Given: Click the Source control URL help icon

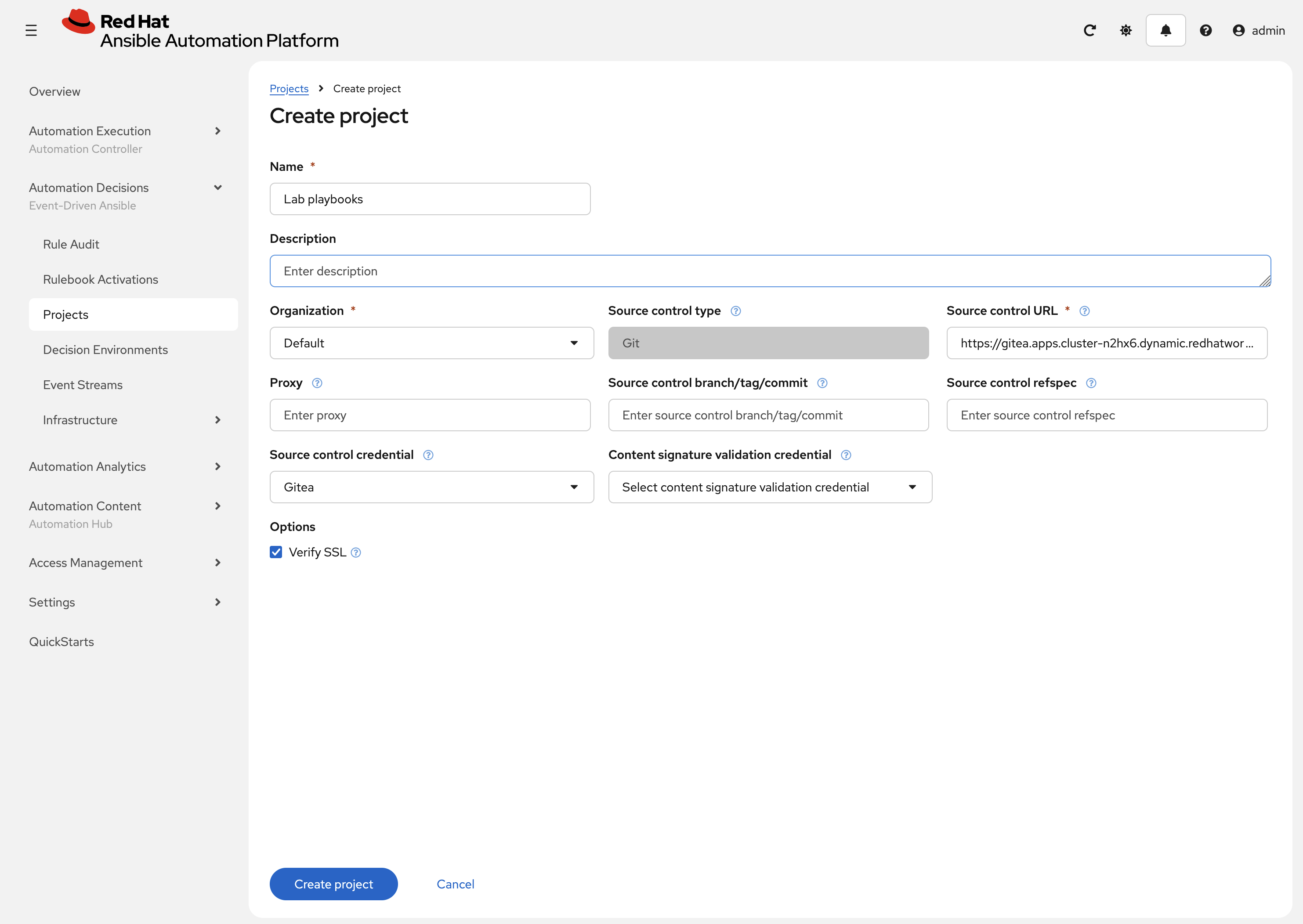Looking at the screenshot, I should 1085,310.
